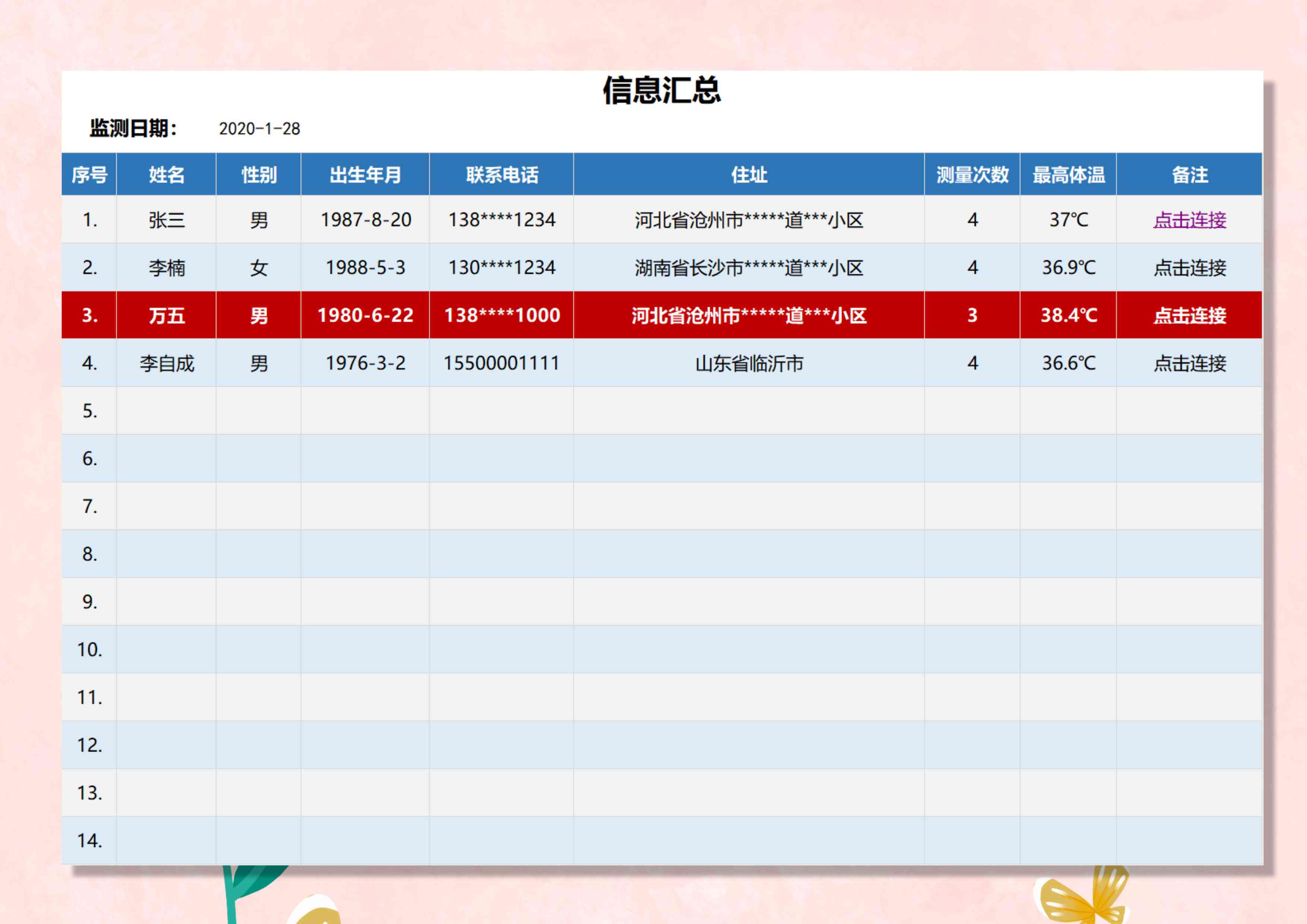Select name cell 张三
This screenshot has height=924, width=1307.
coord(166,220)
